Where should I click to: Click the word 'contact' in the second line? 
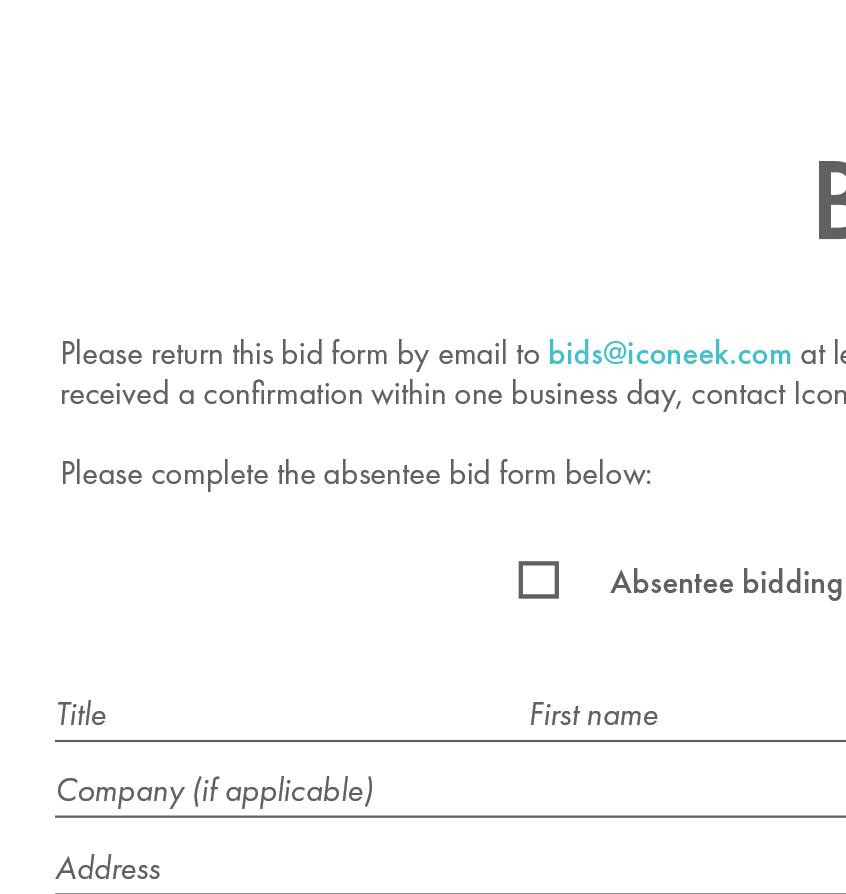738,395
